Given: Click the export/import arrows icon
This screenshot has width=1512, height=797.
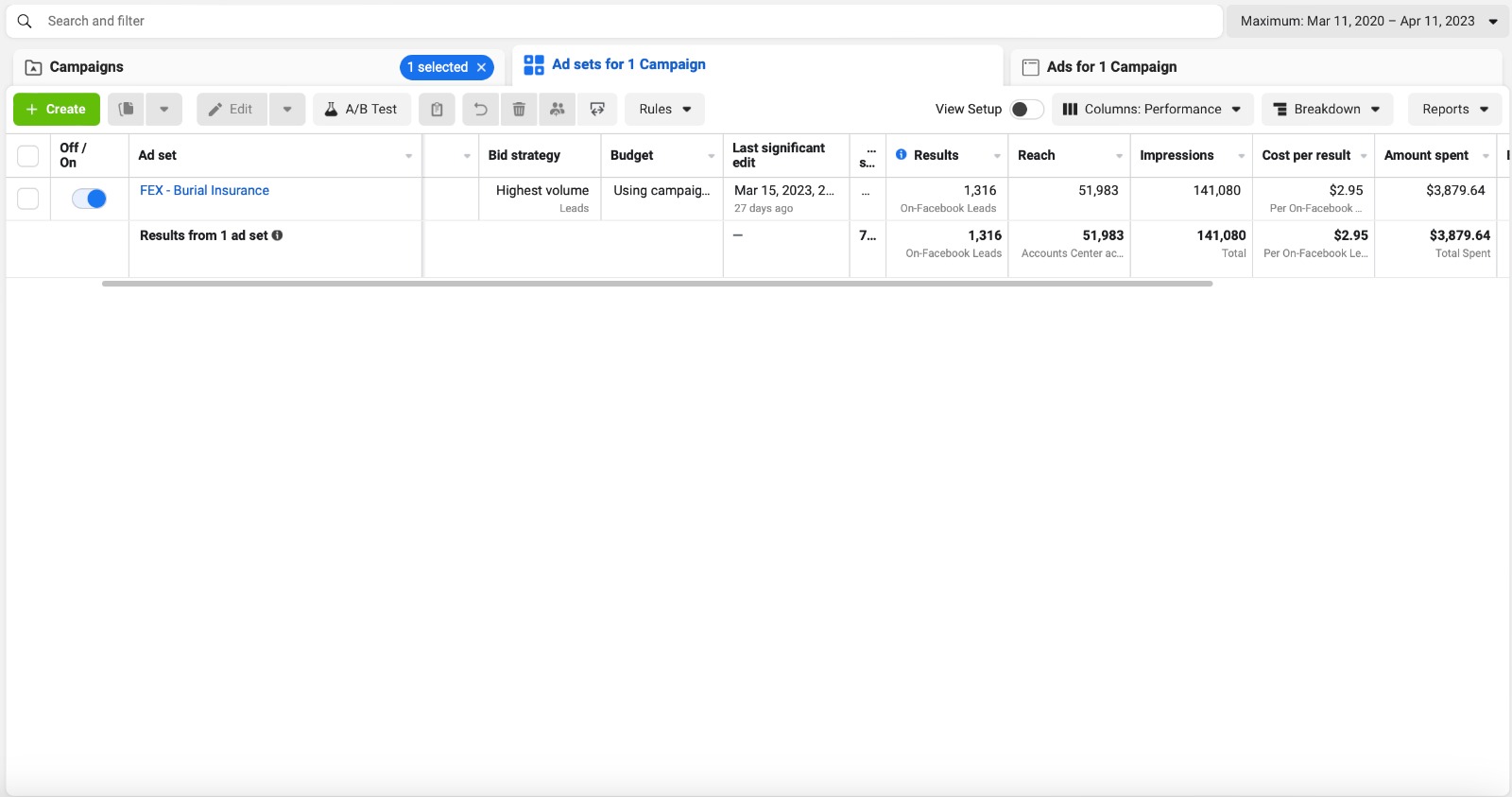Looking at the screenshot, I should click(x=597, y=109).
